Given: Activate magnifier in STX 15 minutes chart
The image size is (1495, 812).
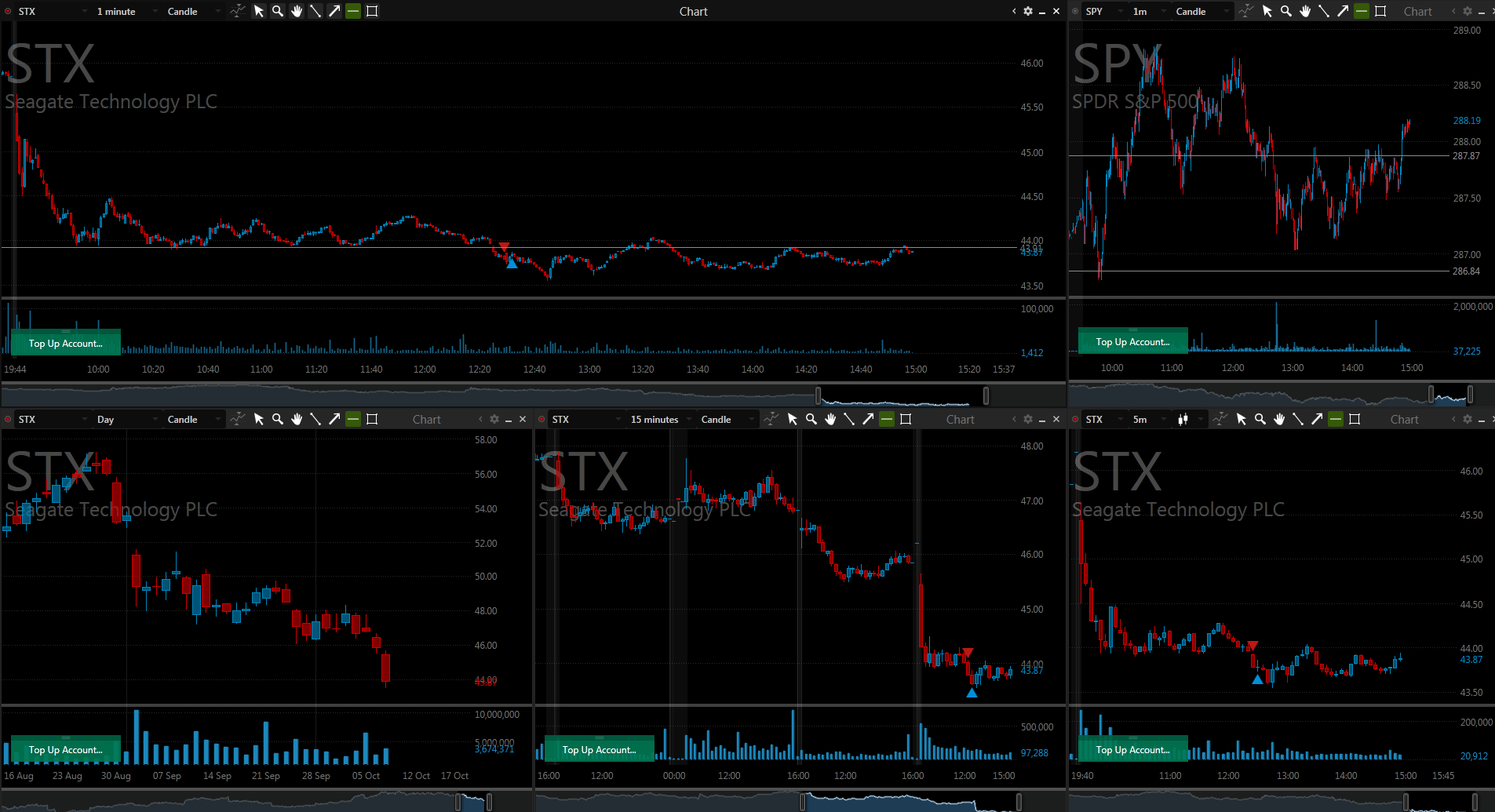Looking at the screenshot, I should [811, 419].
